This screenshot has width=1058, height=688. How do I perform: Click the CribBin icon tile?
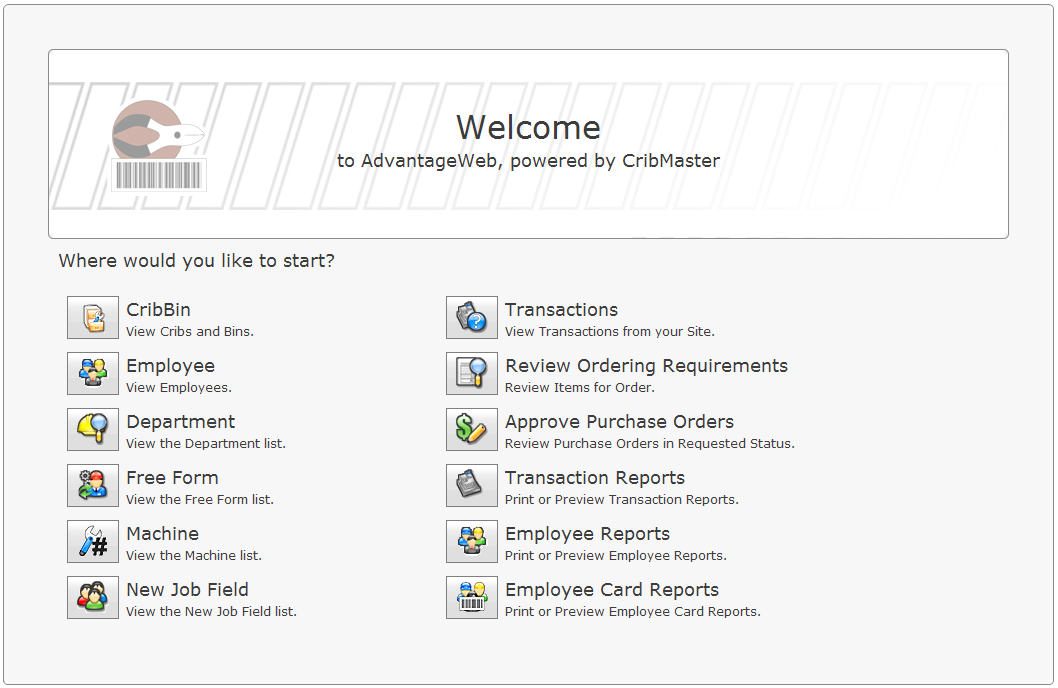tap(93, 318)
